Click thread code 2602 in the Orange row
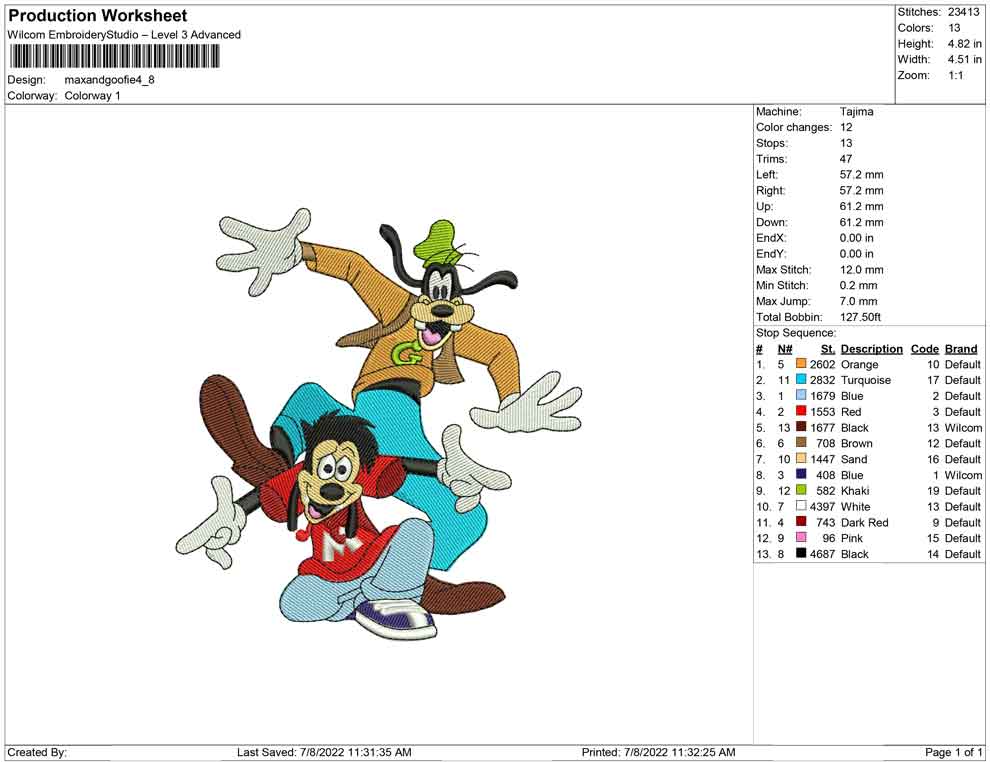The width and height of the screenshot is (990, 762). [x=822, y=364]
